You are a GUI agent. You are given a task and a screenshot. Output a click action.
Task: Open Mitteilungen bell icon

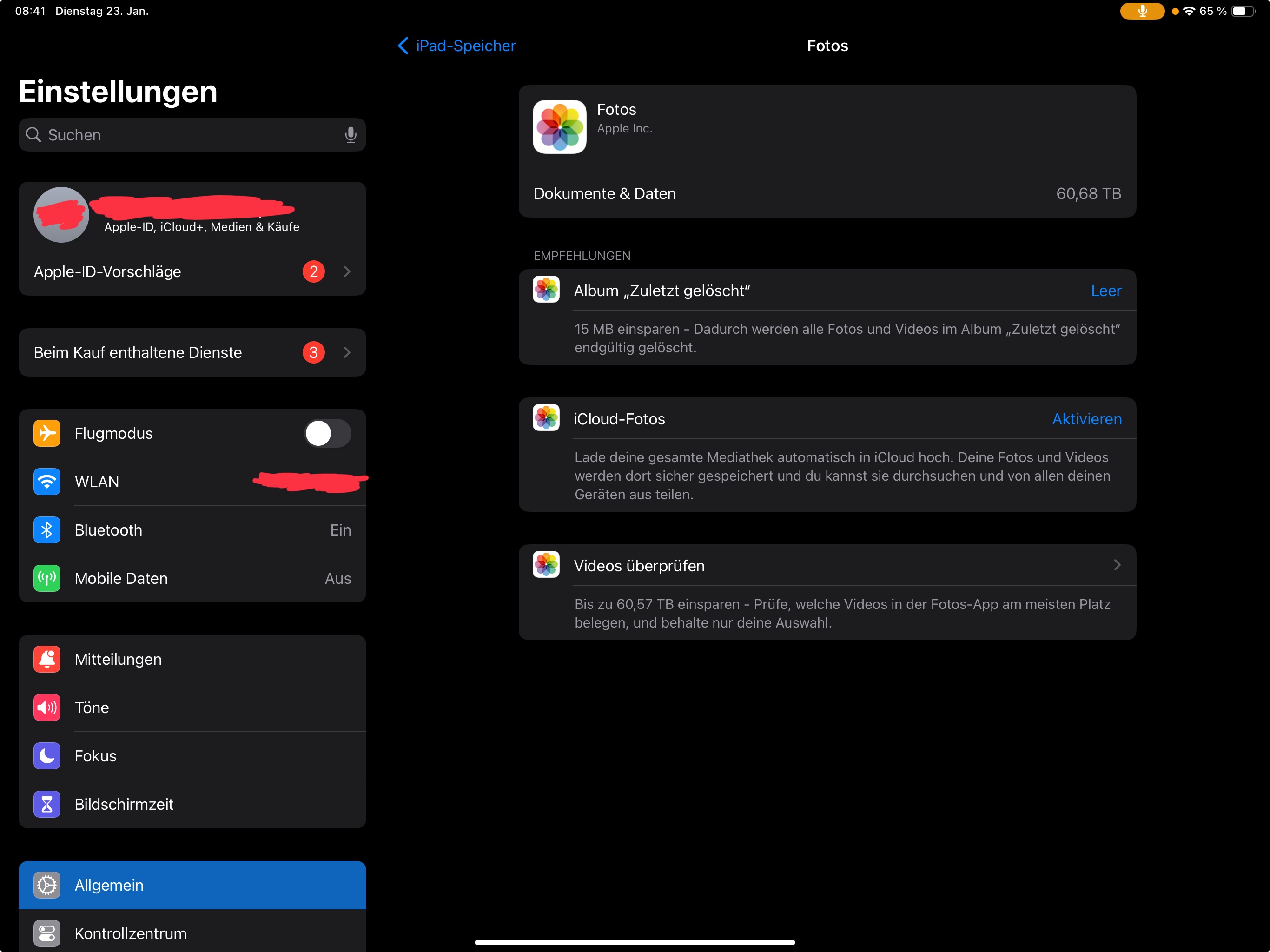46,659
